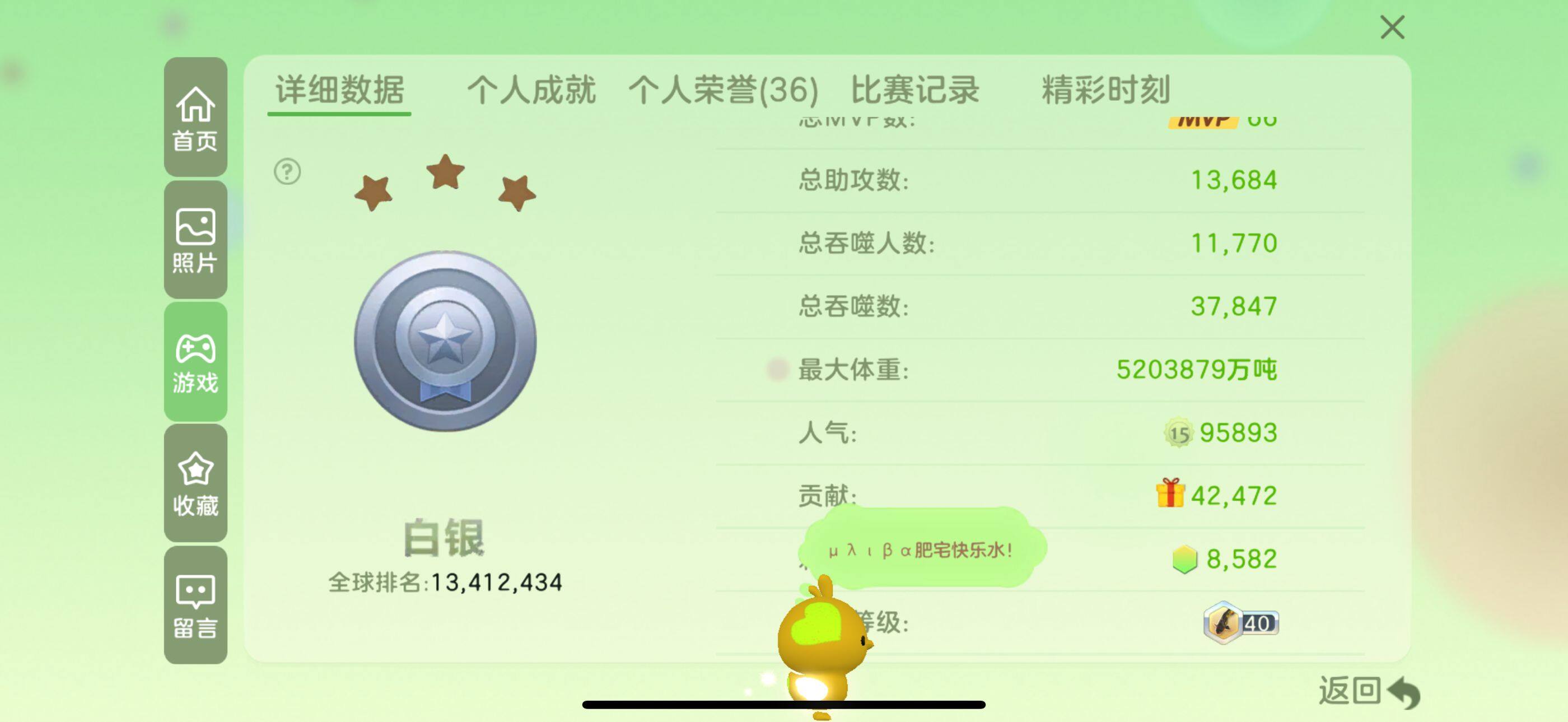Open the 收藏 favorites sidebar icon

(x=195, y=483)
